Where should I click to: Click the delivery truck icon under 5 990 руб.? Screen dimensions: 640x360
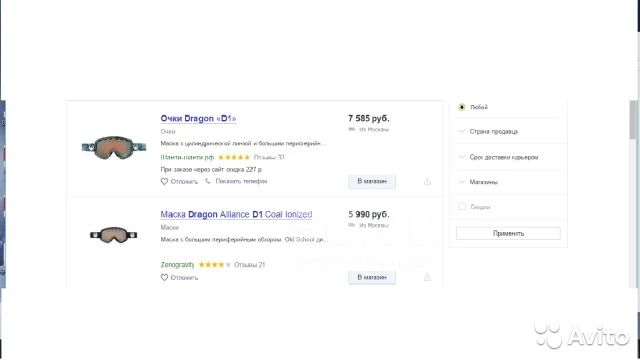(x=351, y=225)
